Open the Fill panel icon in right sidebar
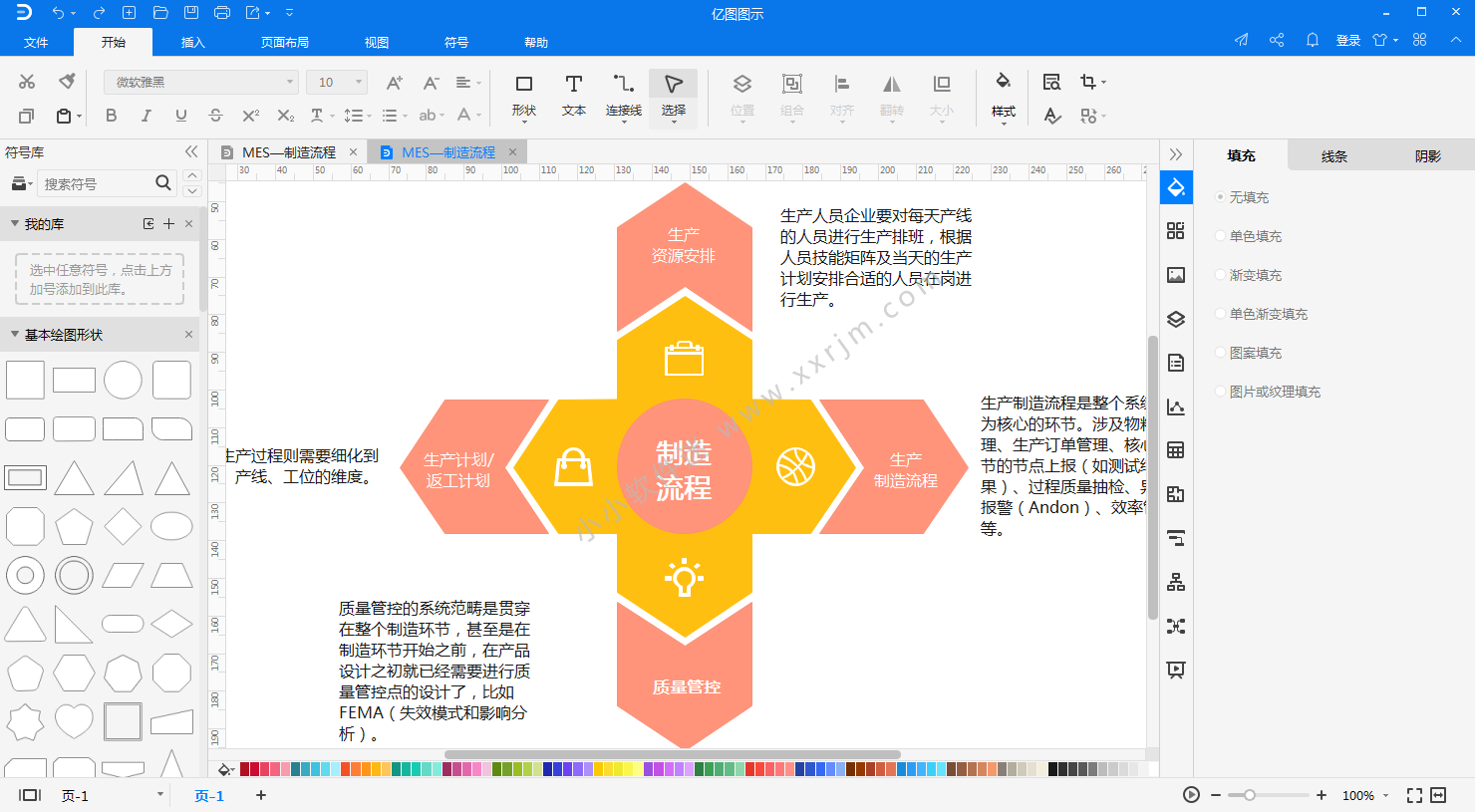This screenshot has width=1475, height=812. (x=1176, y=187)
